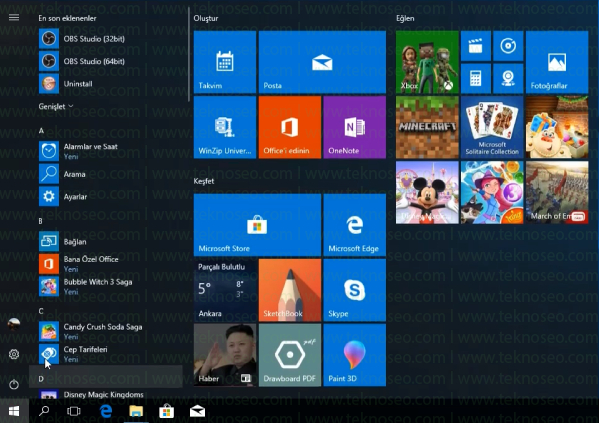
Task: Open the March of Empires tile
Action: [x=557, y=193]
